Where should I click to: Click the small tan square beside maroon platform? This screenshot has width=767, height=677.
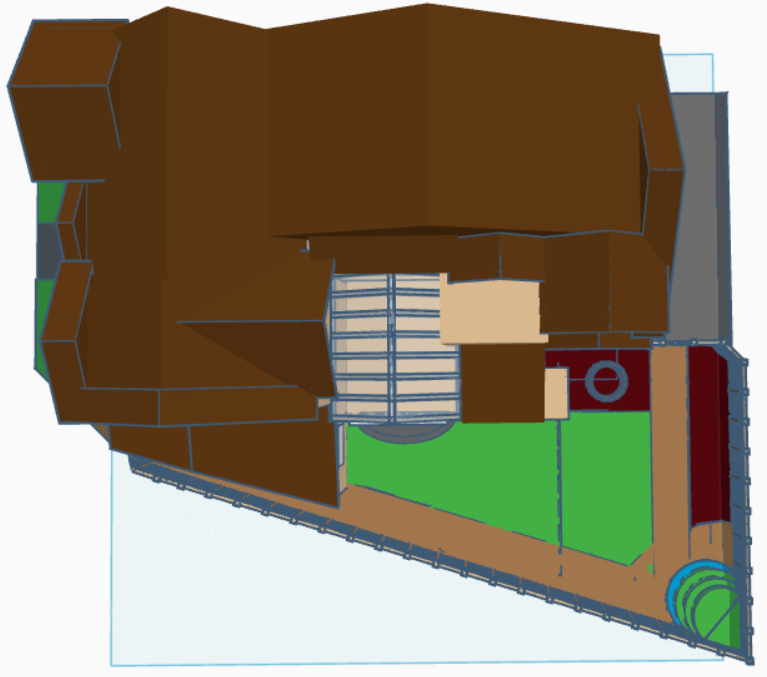coord(556,394)
